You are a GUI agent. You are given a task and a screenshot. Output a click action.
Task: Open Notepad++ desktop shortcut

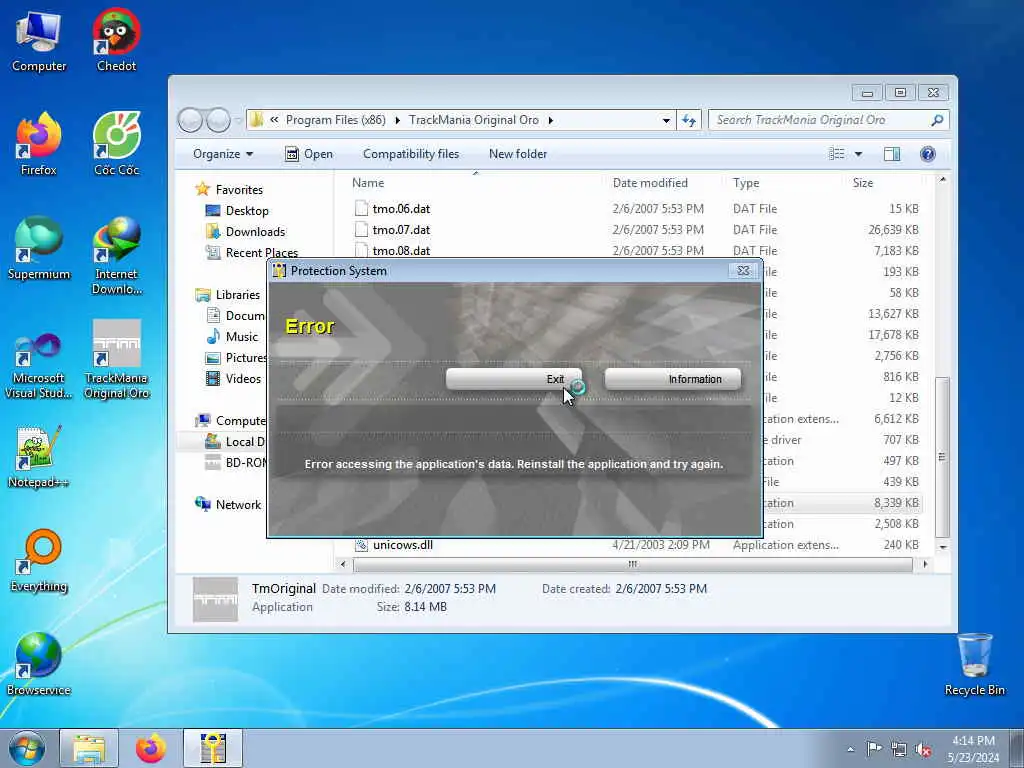[x=39, y=457]
